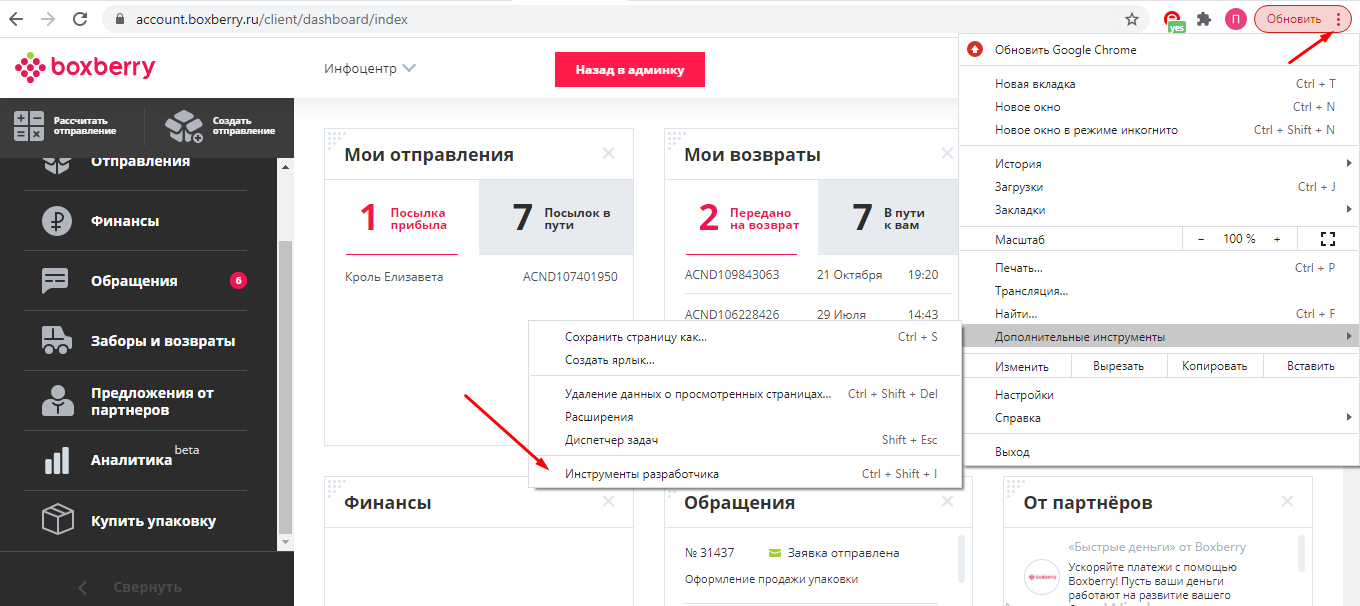Open Расширения from submenu

pos(745,417)
